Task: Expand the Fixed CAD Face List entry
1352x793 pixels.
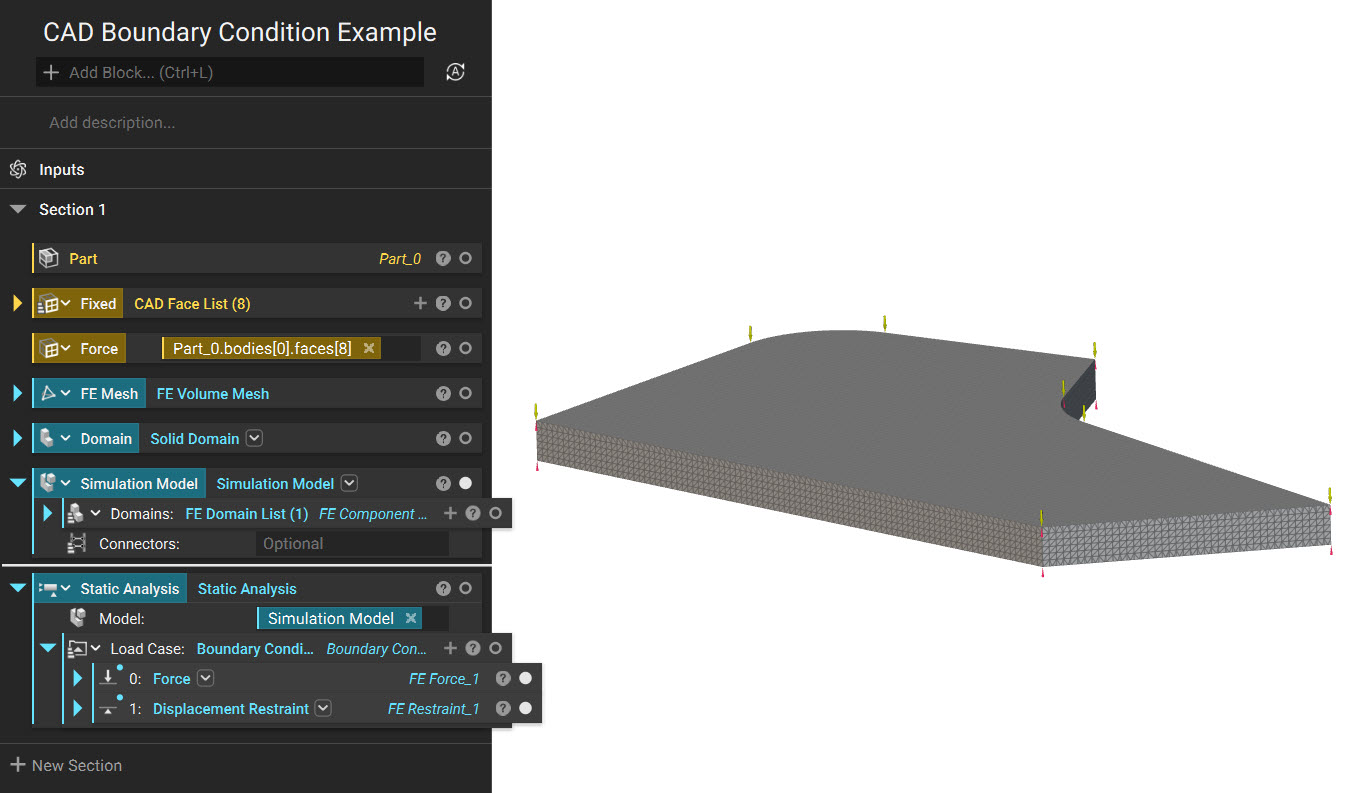Action: [16, 303]
